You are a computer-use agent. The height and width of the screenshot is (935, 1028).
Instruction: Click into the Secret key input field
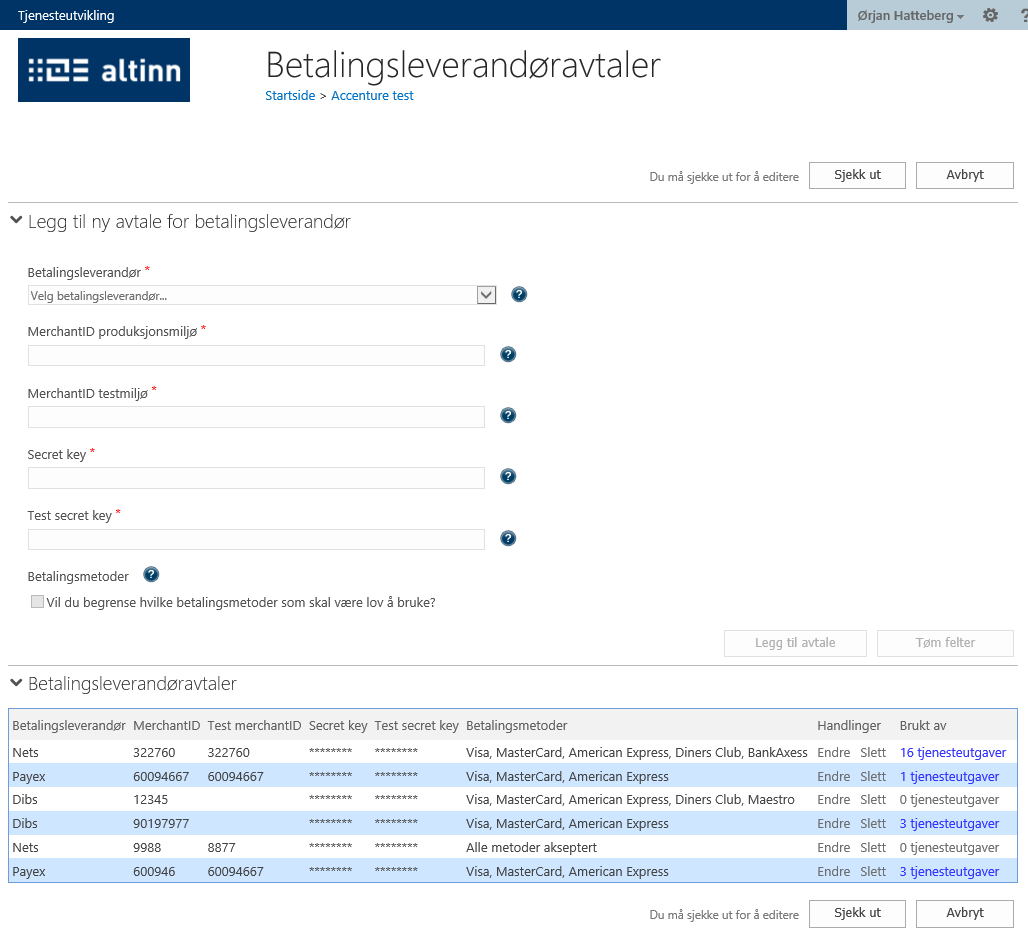[x=256, y=478]
